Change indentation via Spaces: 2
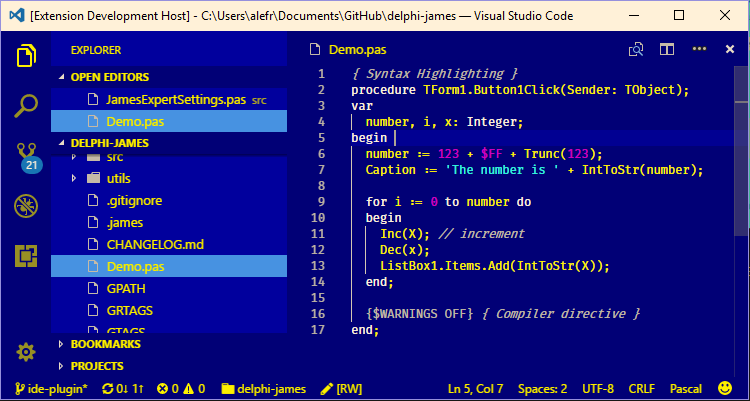 [542, 389]
